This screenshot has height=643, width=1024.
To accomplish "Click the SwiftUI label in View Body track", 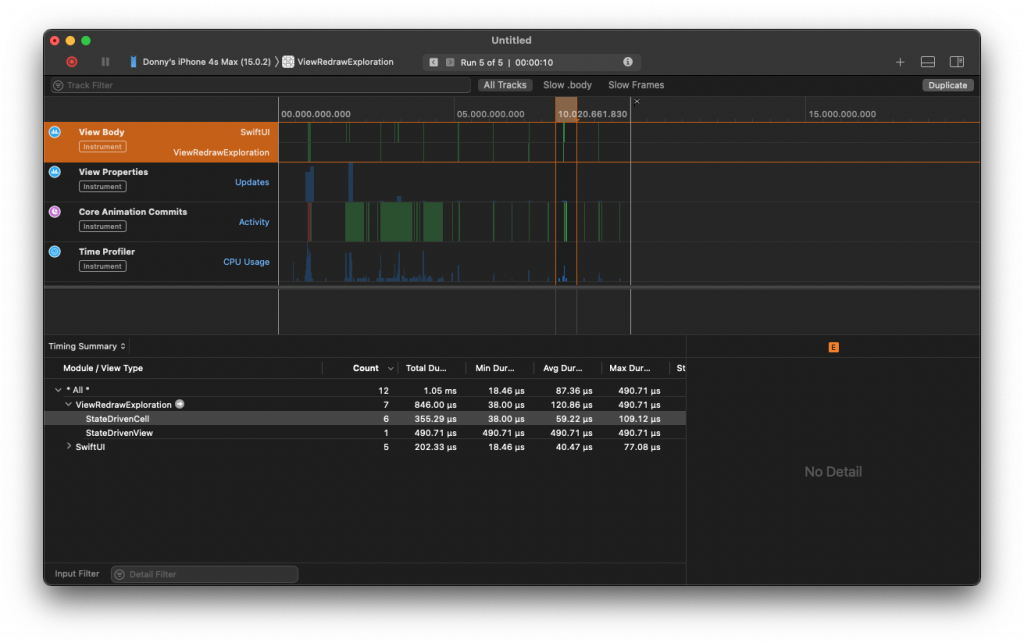I will 255,132.
